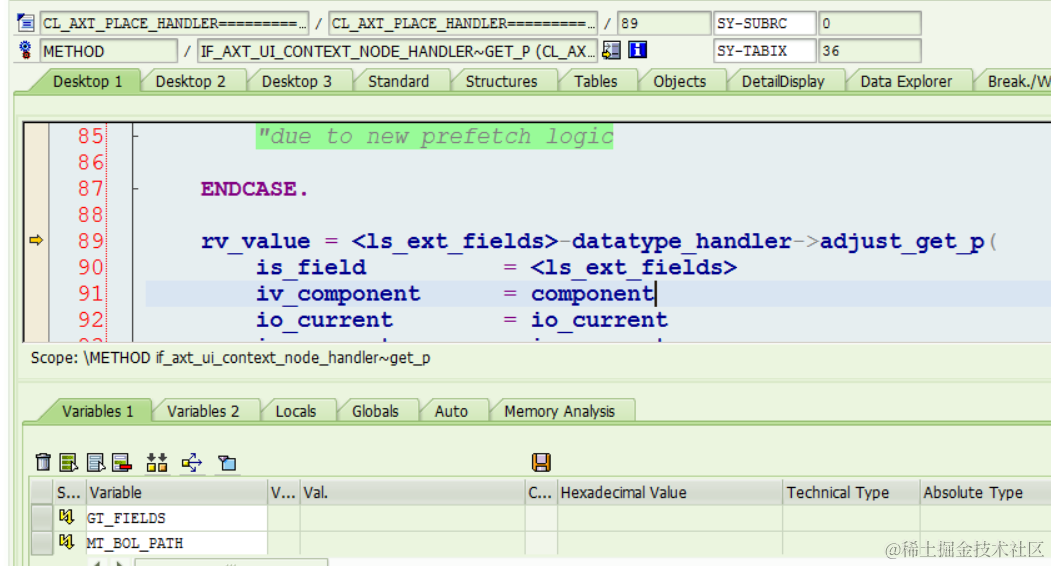Viewport: 1051px width, 566px height.
Task: Open the Memory Analysis tab
Action: pyautogui.click(x=560, y=411)
